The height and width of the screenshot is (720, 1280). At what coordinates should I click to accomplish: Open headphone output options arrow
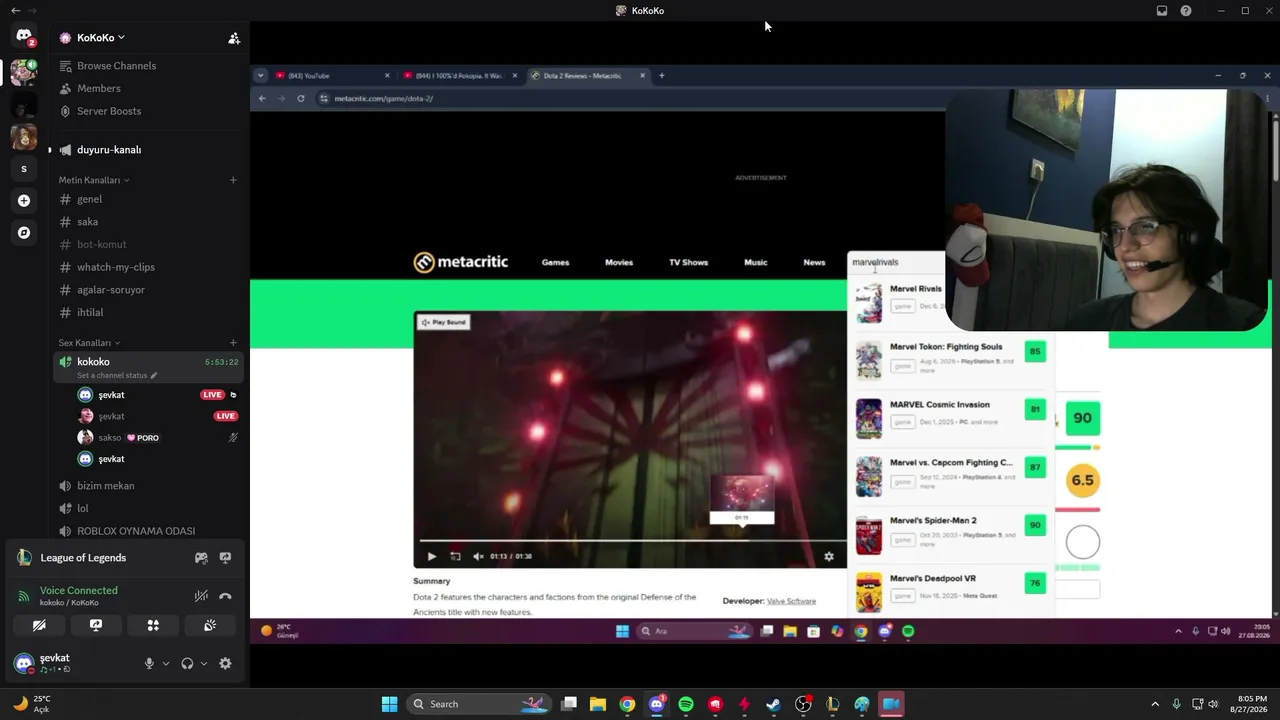204,663
